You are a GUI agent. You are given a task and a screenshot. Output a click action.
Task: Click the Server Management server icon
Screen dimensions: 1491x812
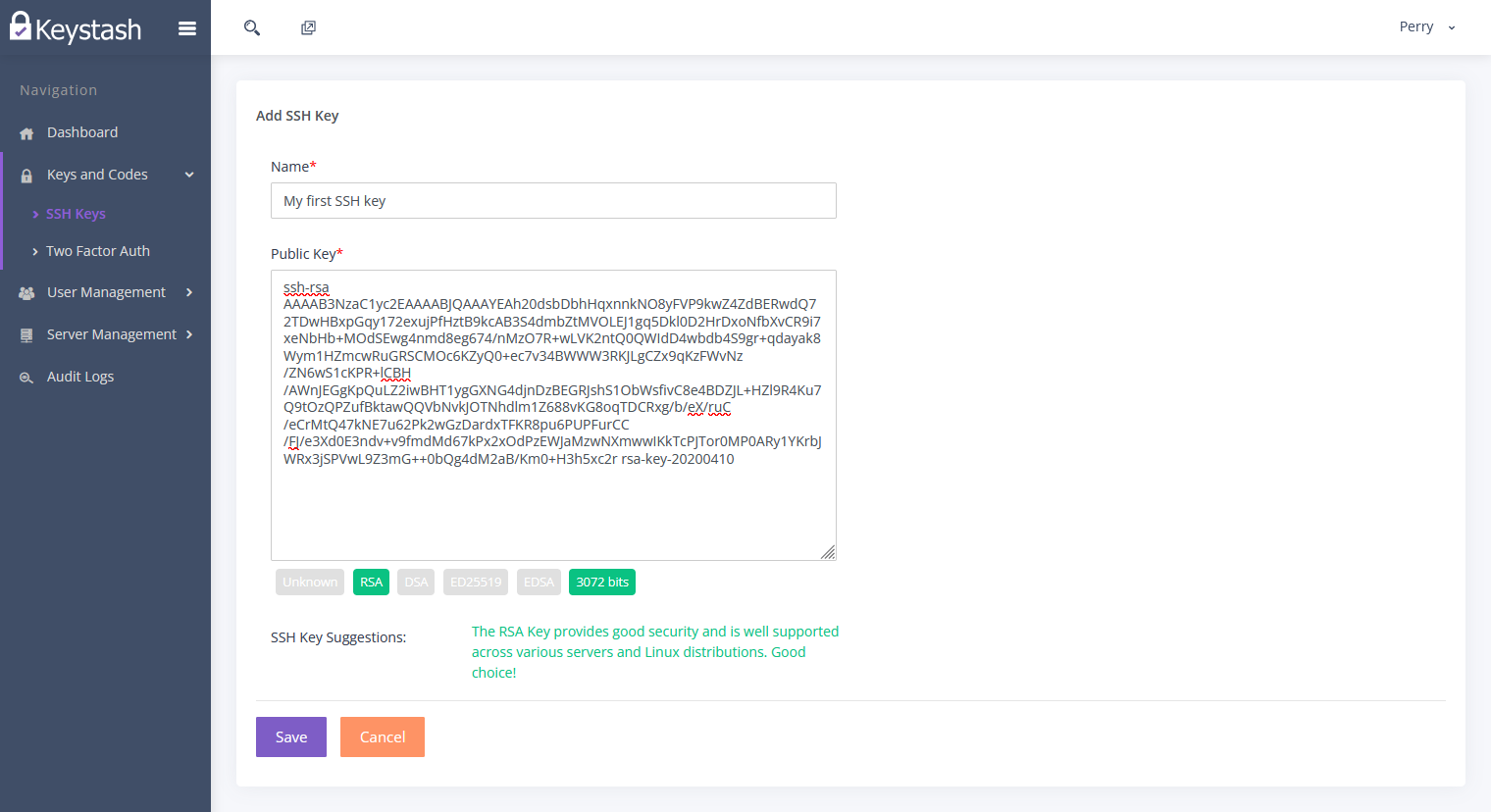[26, 335]
